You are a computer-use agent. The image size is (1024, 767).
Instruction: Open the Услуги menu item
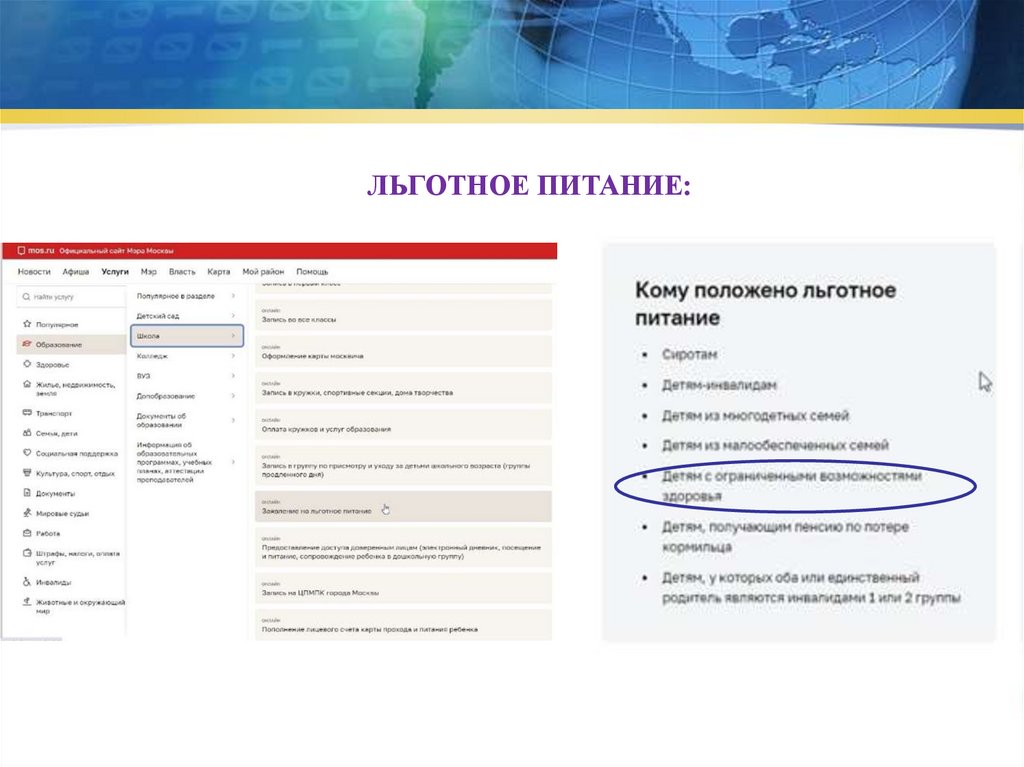pos(115,272)
